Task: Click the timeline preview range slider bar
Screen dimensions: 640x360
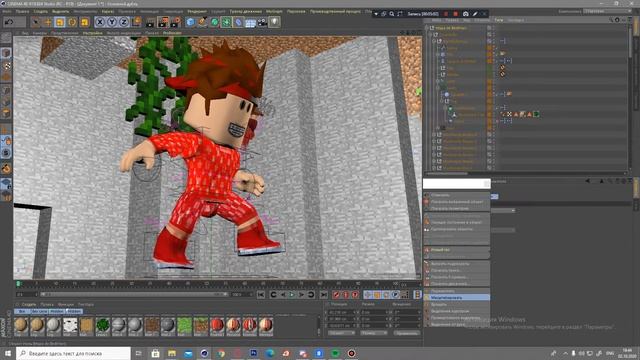Action: click(134, 294)
